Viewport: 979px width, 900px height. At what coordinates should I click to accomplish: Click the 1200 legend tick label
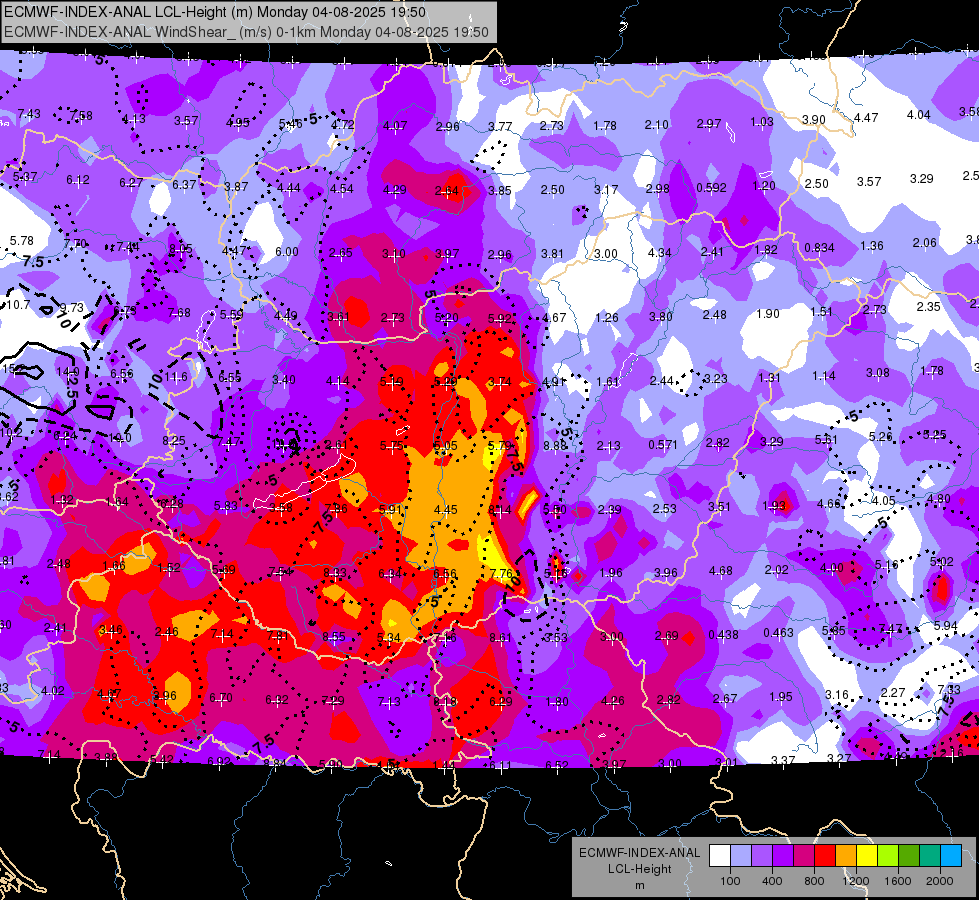tap(855, 881)
